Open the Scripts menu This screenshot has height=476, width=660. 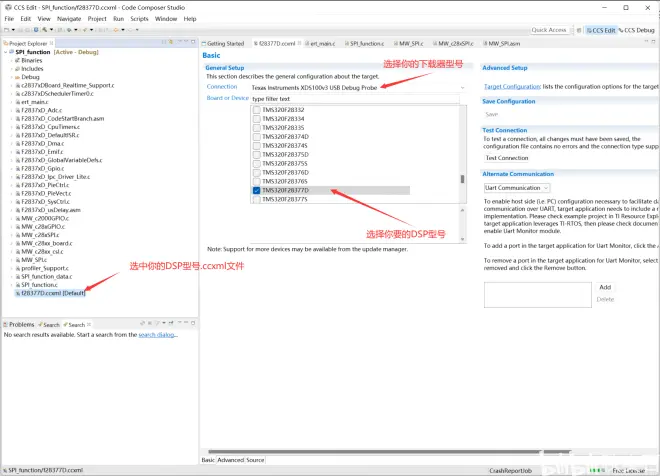[x=139, y=19]
